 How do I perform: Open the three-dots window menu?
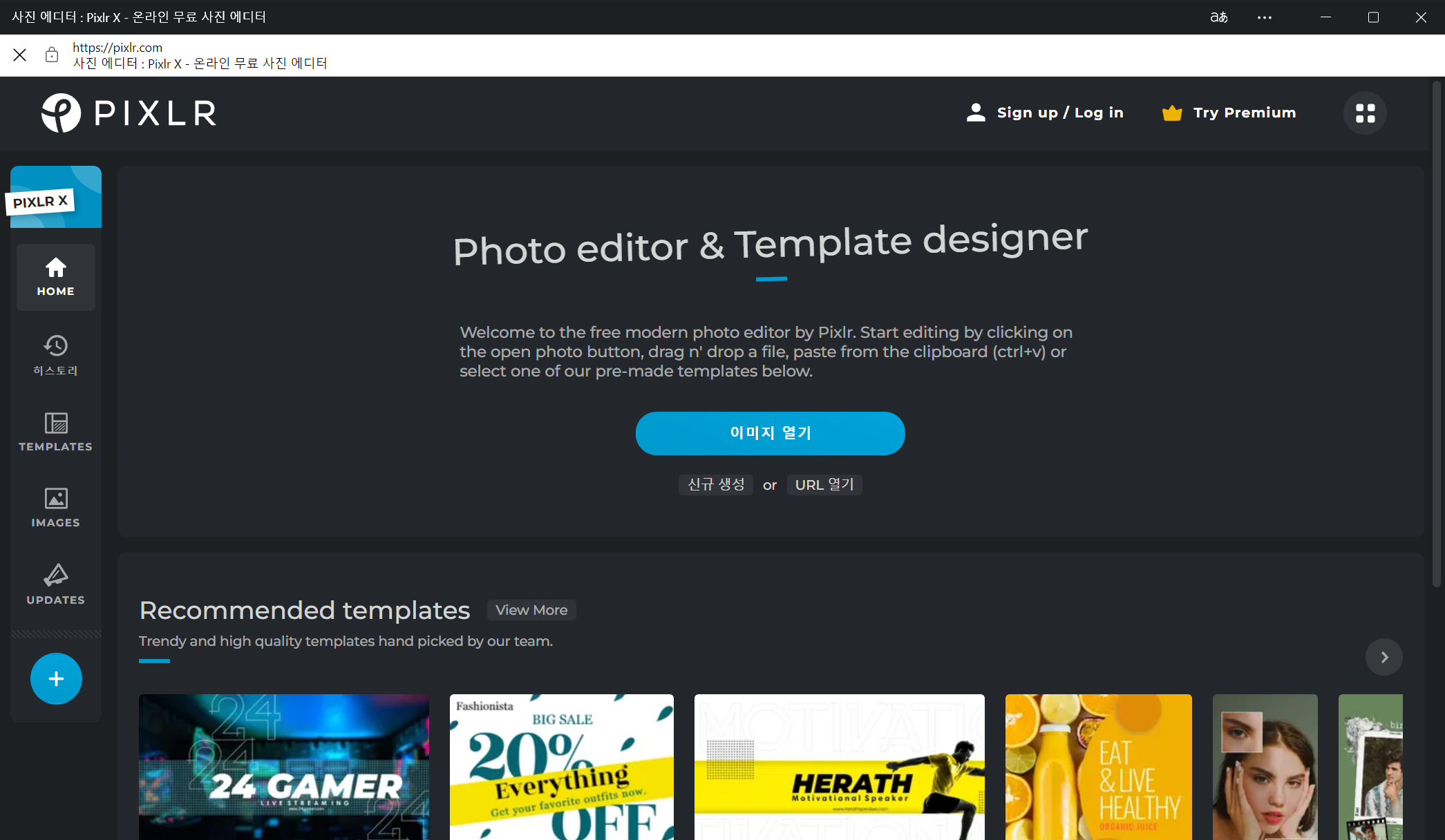(x=1265, y=17)
